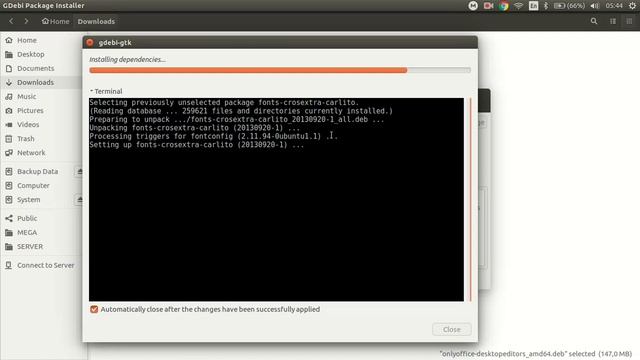The image size is (640, 360).
Task: Click the Home icon in the sidebar
Action: [9, 40]
